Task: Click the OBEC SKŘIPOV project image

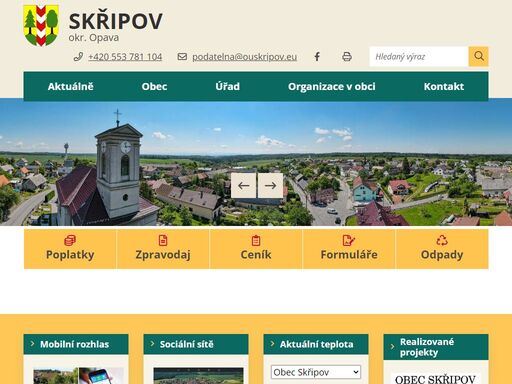Action: tap(435, 378)
